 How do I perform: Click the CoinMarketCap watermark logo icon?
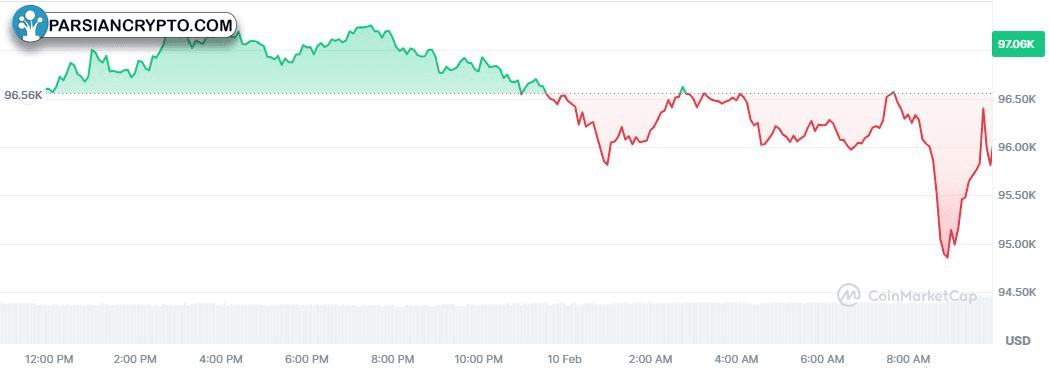click(x=849, y=295)
